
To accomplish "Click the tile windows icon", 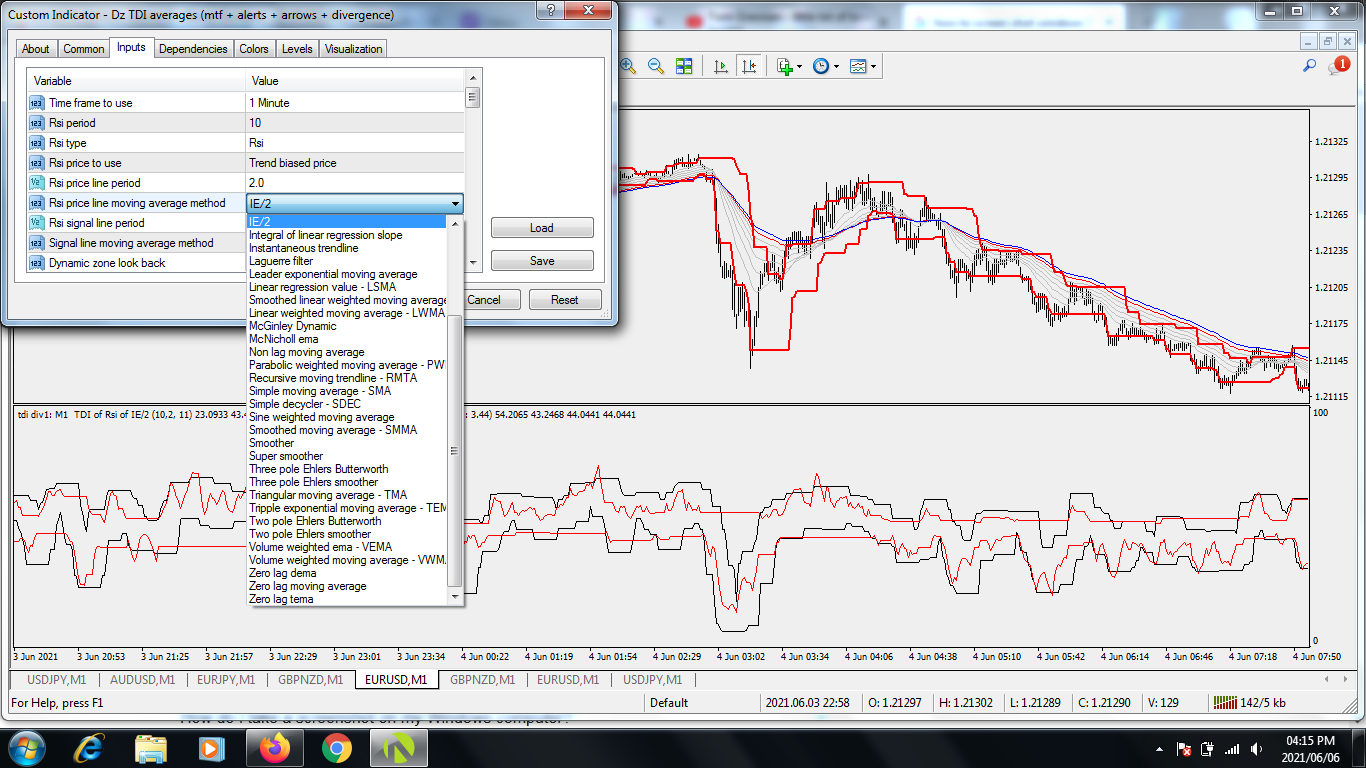I will pos(684,66).
